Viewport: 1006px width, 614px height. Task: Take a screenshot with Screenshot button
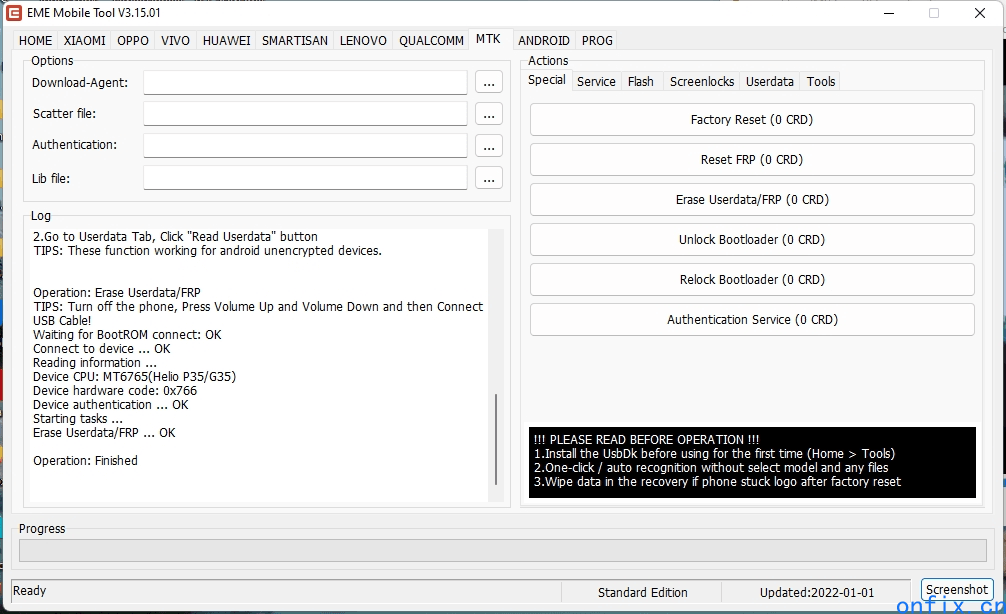[956, 590]
